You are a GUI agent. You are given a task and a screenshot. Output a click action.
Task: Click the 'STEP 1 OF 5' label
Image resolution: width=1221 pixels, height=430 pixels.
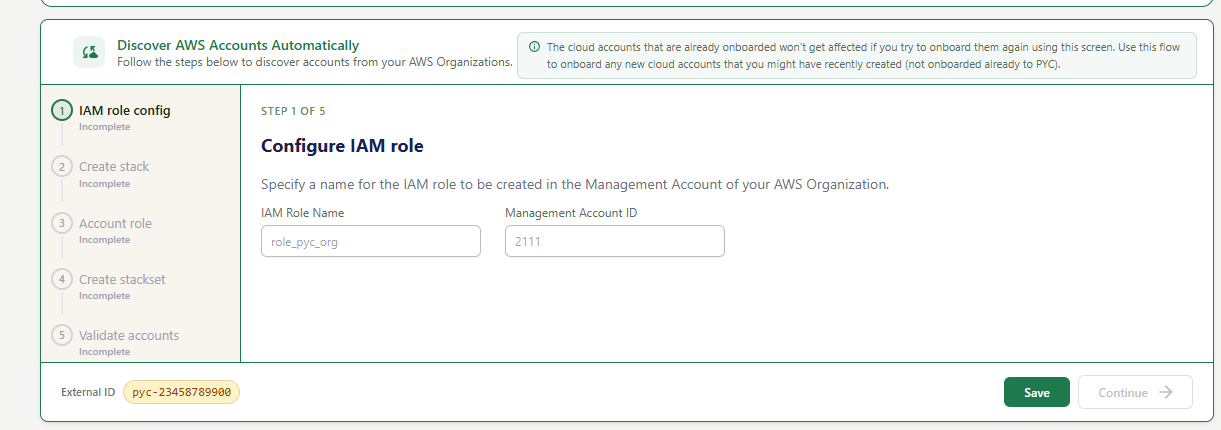293,111
